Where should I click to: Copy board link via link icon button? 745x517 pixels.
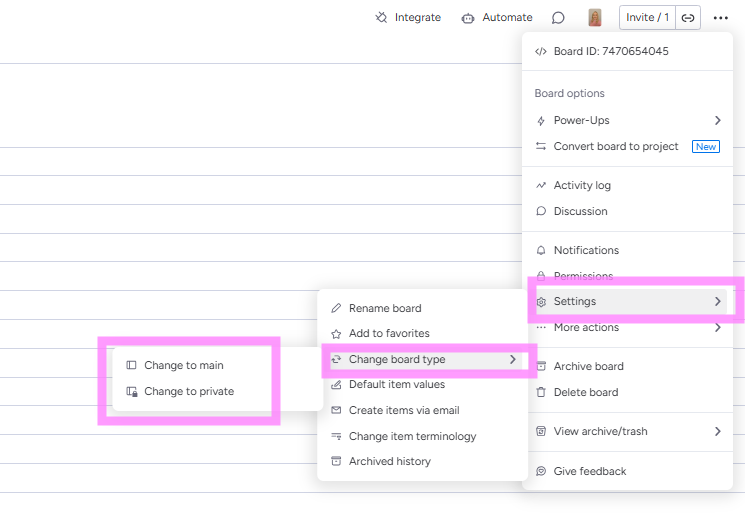point(688,18)
